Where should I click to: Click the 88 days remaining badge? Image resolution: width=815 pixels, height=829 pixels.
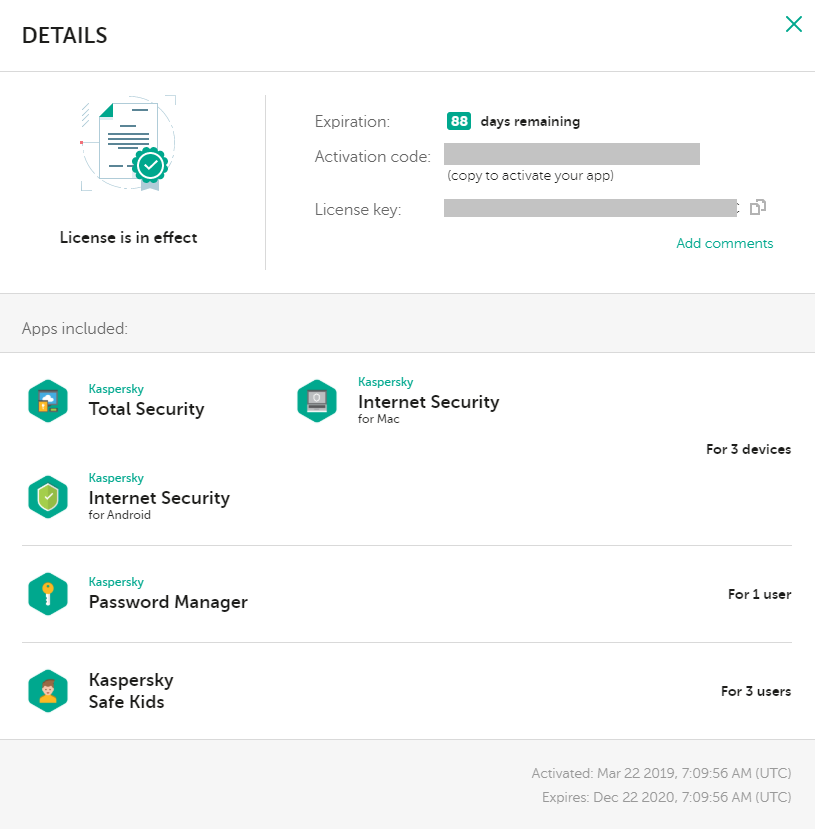click(459, 121)
